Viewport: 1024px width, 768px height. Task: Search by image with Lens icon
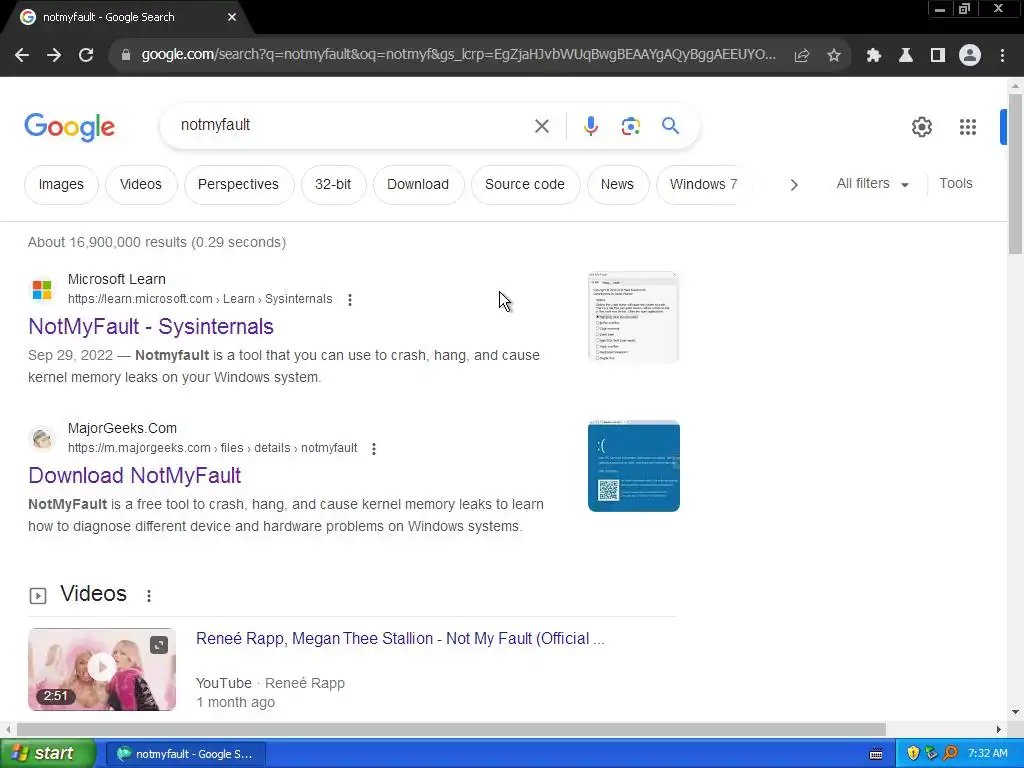click(x=631, y=126)
